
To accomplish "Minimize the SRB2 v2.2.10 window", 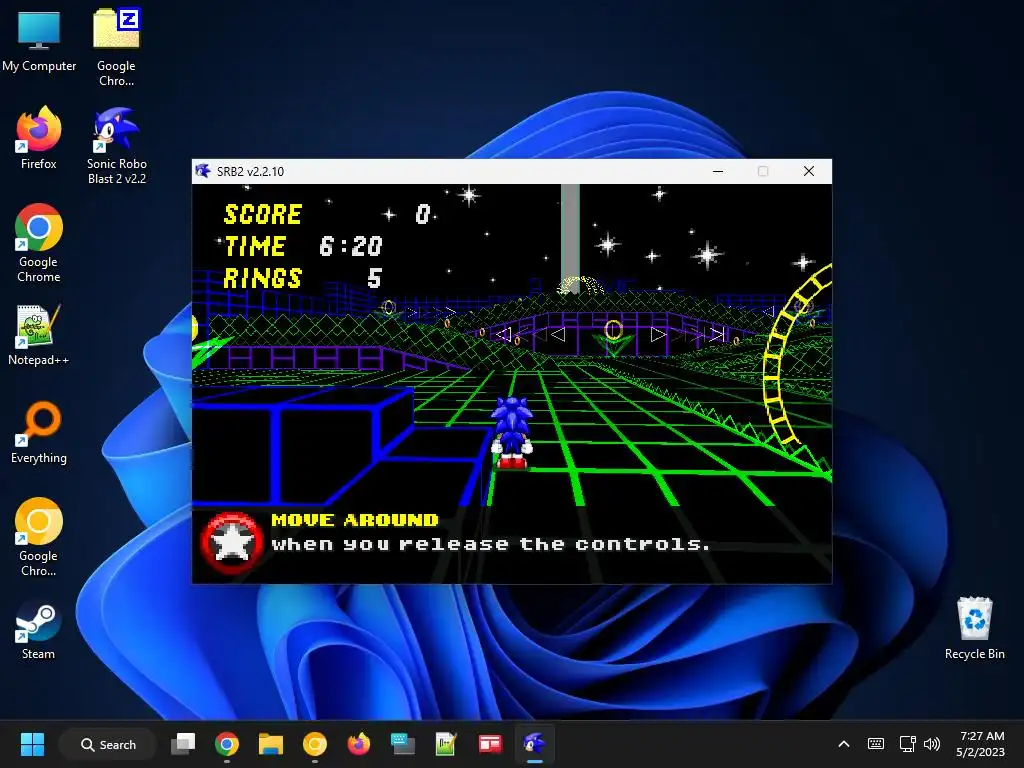I will click(x=718, y=171).
